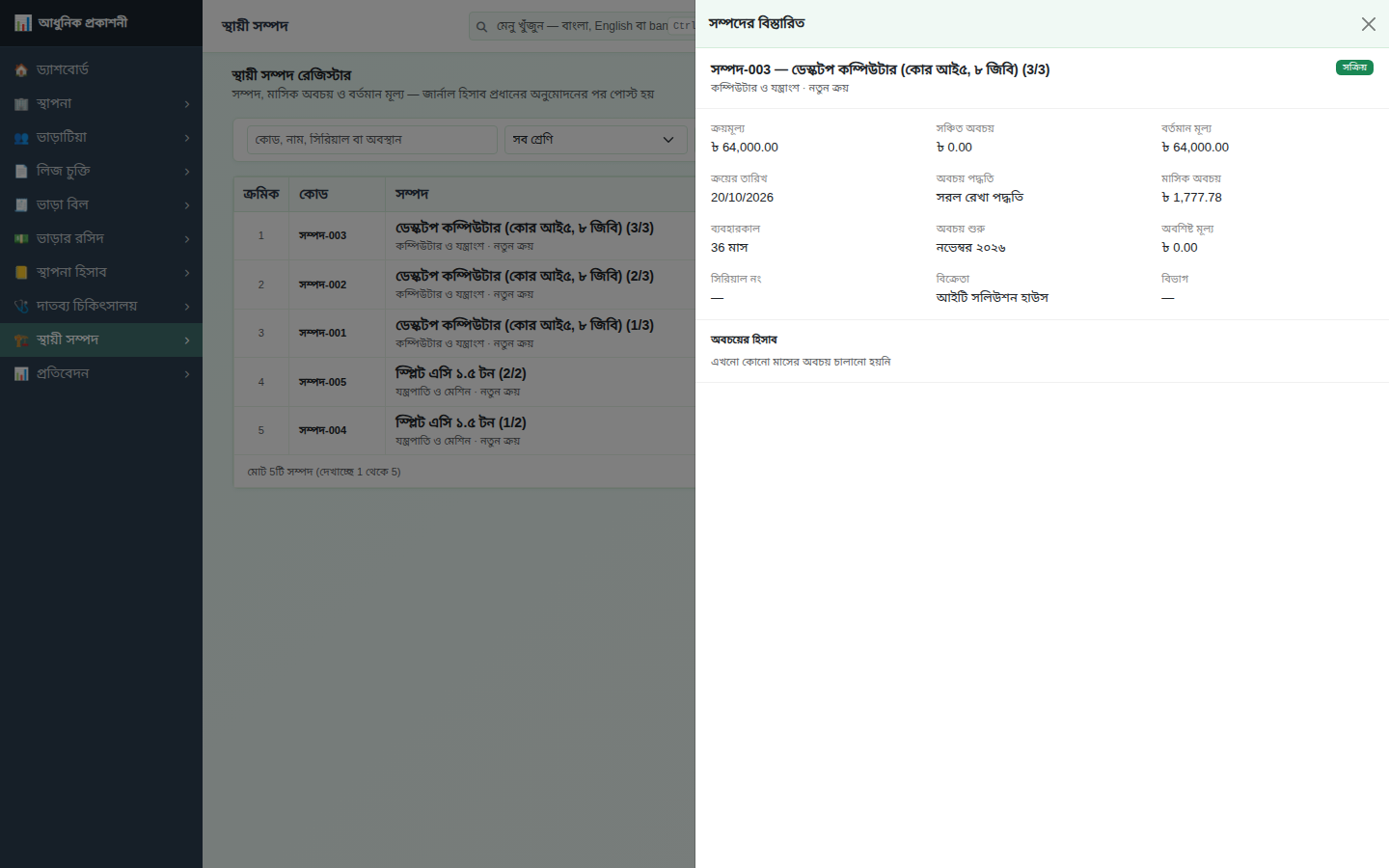This screenshot has width=1389, height=868.
Task: Open asset row সম্পদ-002
Action: [x=464, y=285]
